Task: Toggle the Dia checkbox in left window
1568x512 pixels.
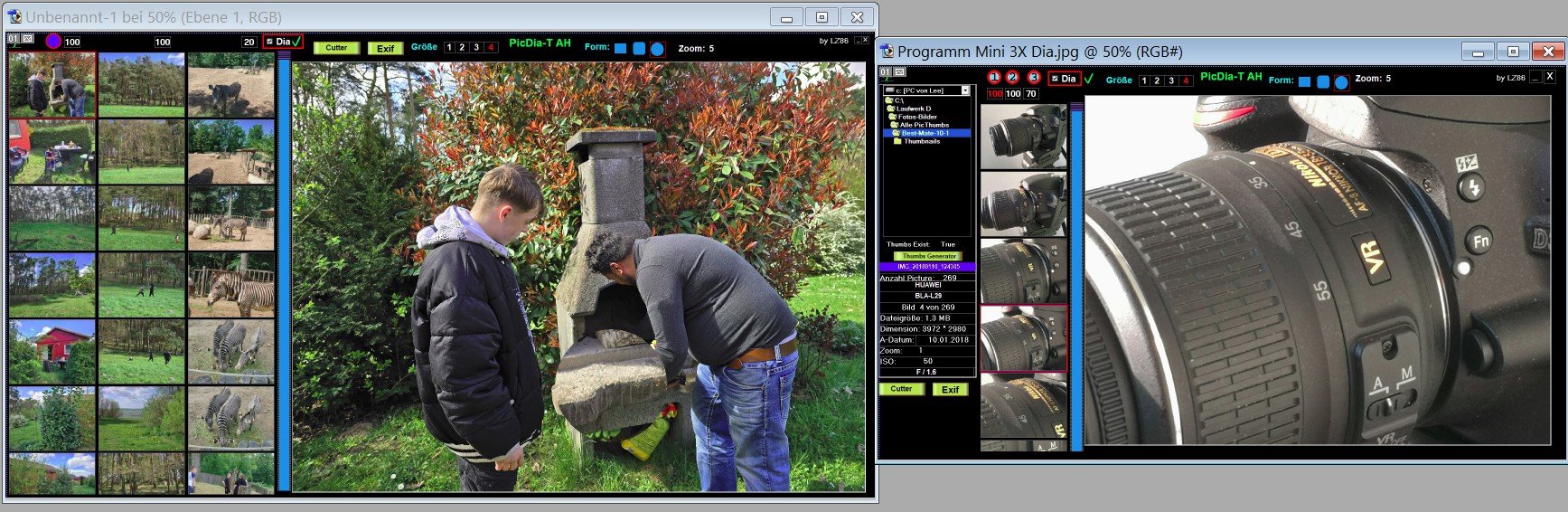Action: pyautogui.click(x=269, y=42)
